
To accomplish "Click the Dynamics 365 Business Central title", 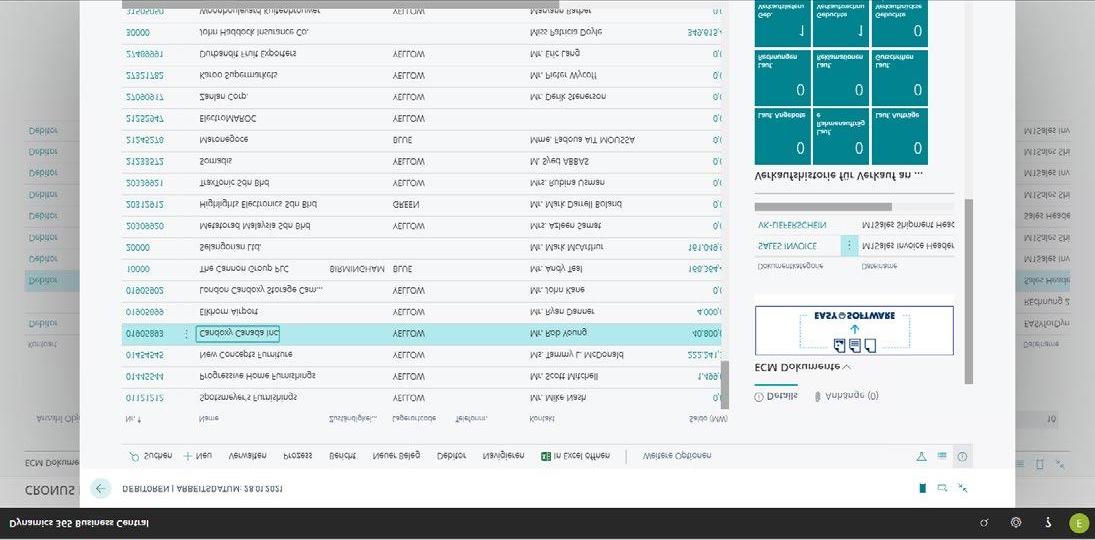I will click(78, 523).
